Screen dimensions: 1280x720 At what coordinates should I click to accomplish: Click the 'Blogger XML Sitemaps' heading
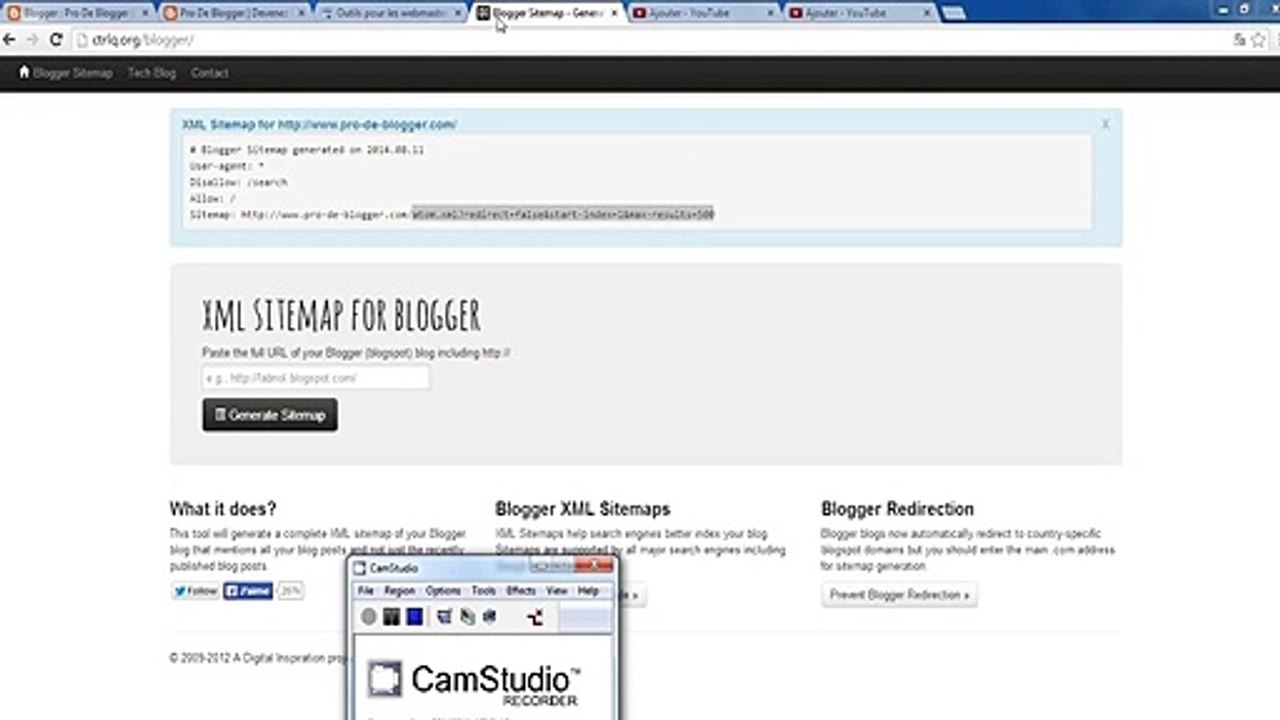click(x=583, y=509)
